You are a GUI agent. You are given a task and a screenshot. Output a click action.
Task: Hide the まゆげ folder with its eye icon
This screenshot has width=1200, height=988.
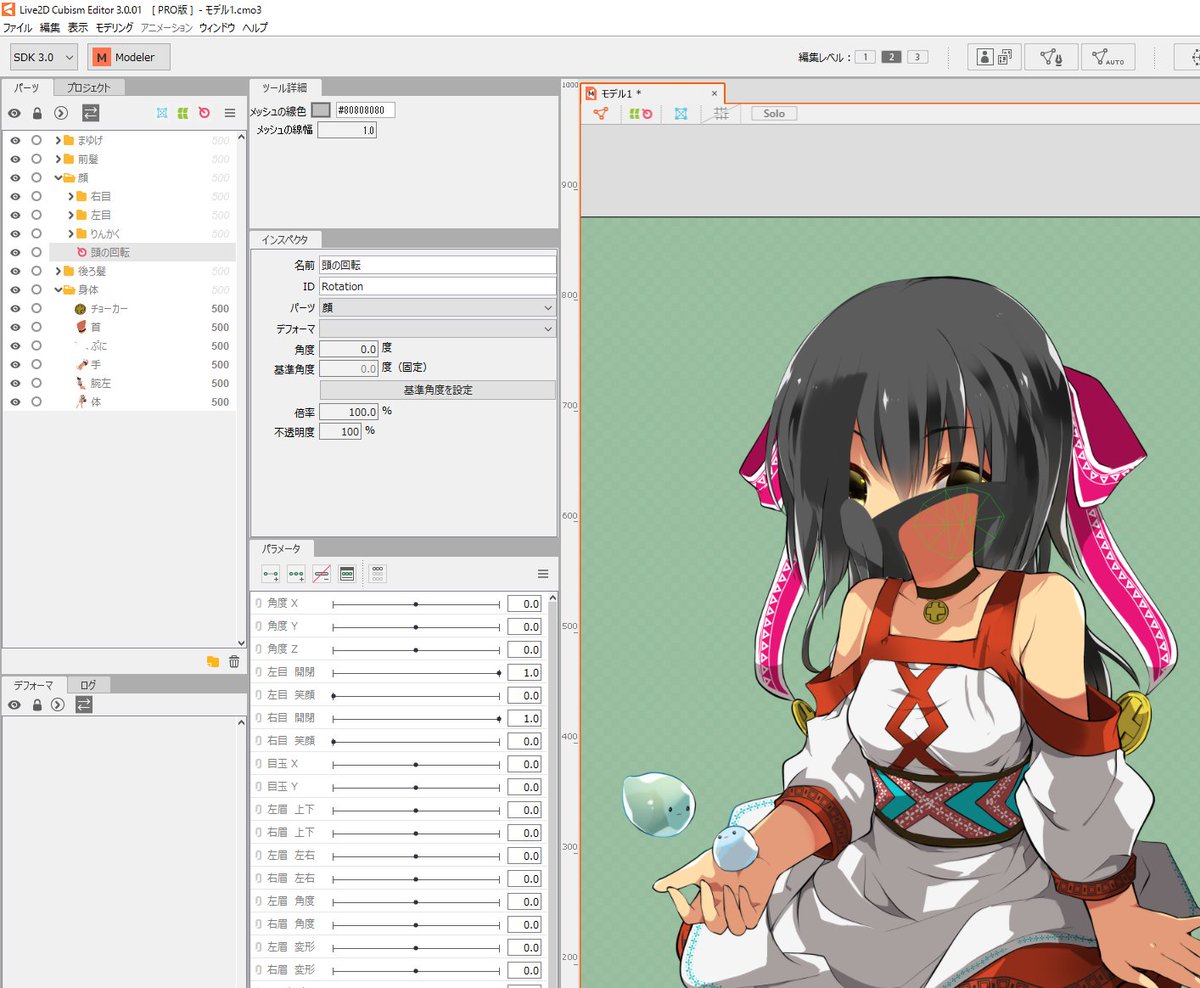(15, 141)
